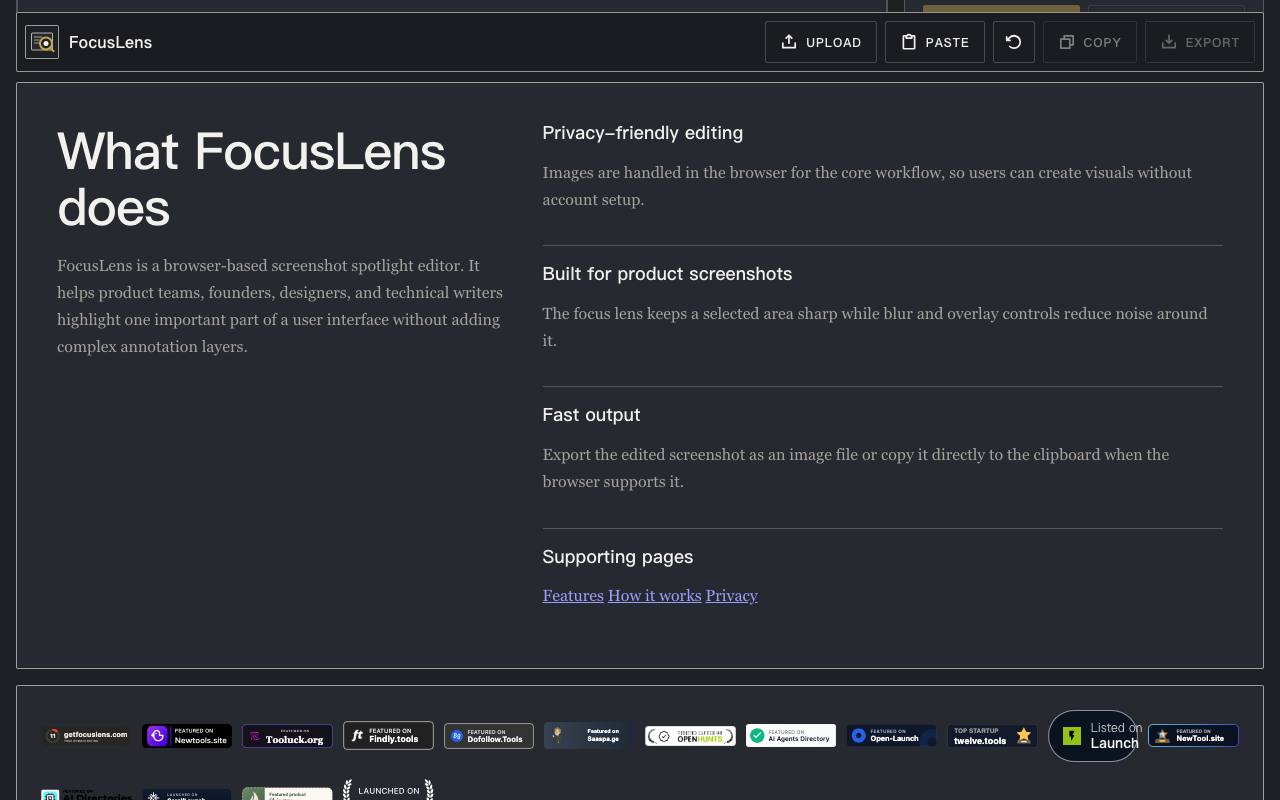The width and height of the screenshot is (1280, 800).
Task: Open the Top Startup twelve.tools badge
Action: tap(992, 736)
